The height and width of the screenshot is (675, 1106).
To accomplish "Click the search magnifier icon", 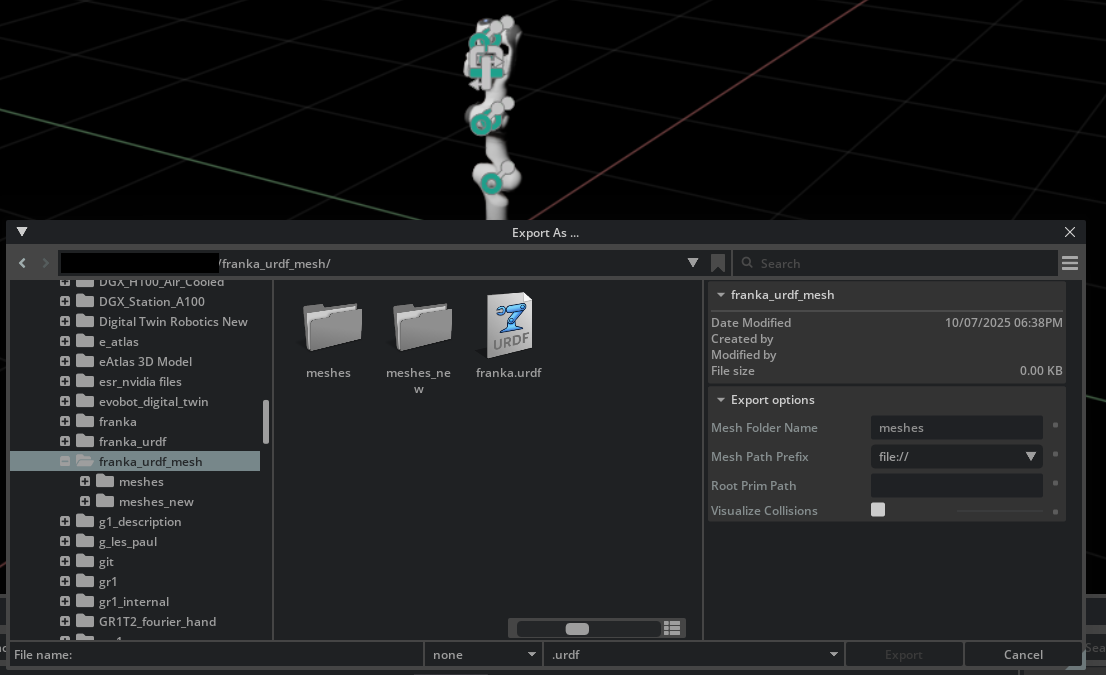I will point(747,263).
